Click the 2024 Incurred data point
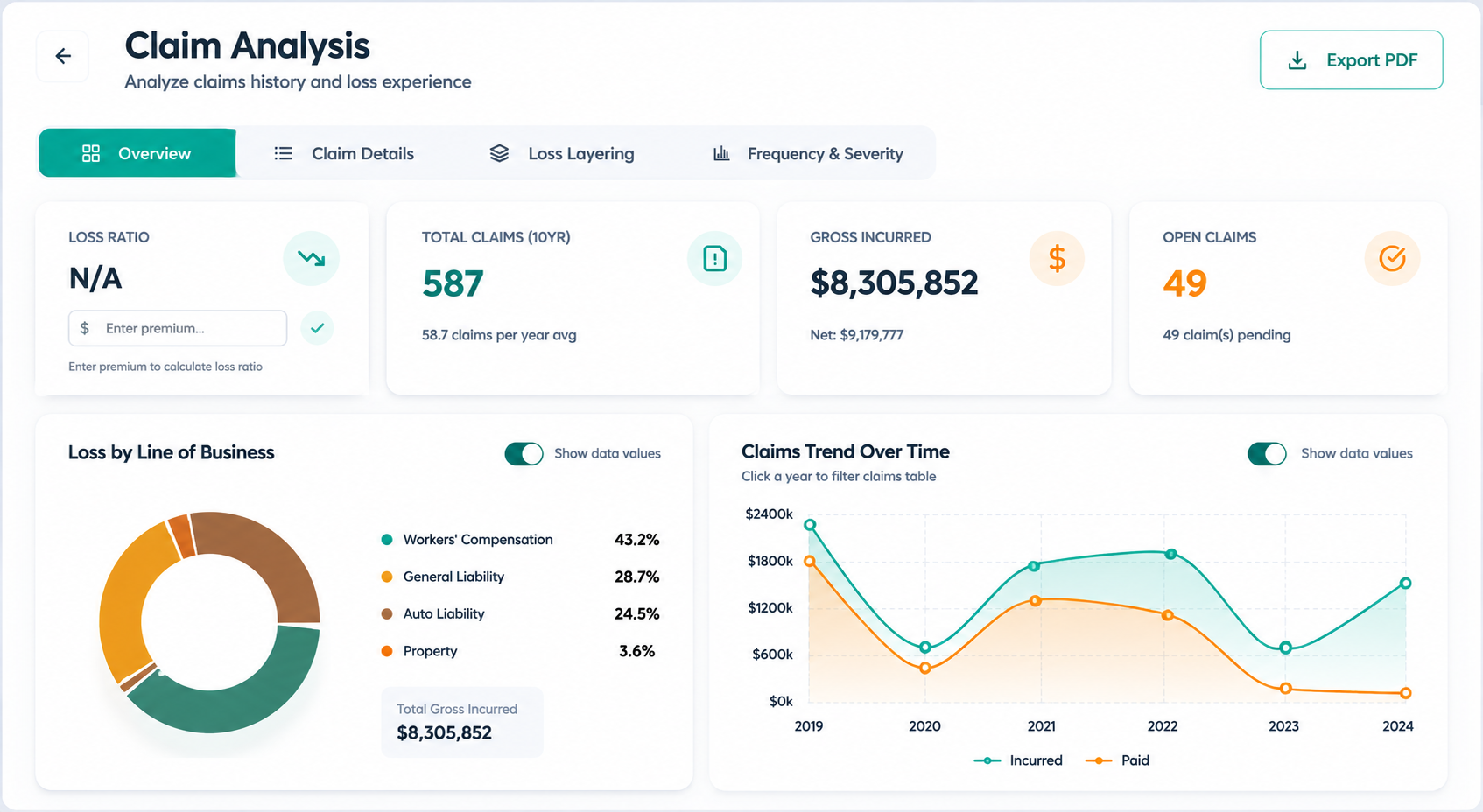 [x=1405, y=583]
